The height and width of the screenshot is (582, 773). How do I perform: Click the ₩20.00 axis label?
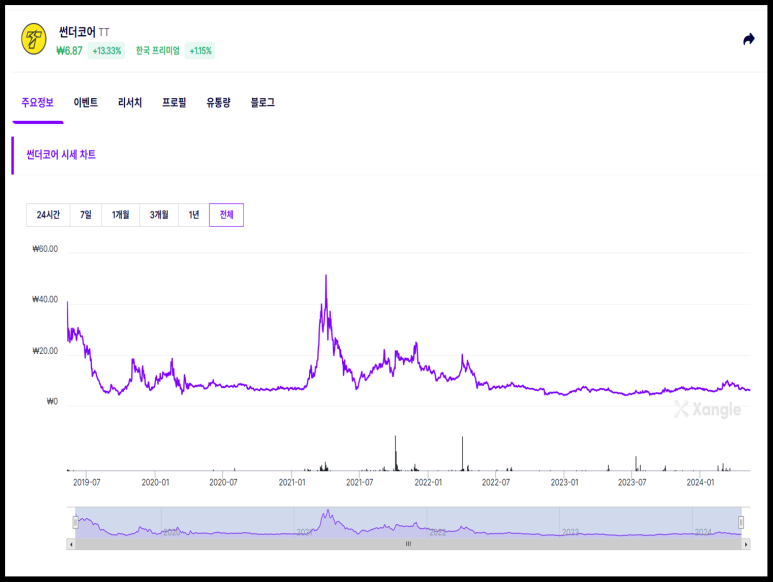tap(45, 351)
